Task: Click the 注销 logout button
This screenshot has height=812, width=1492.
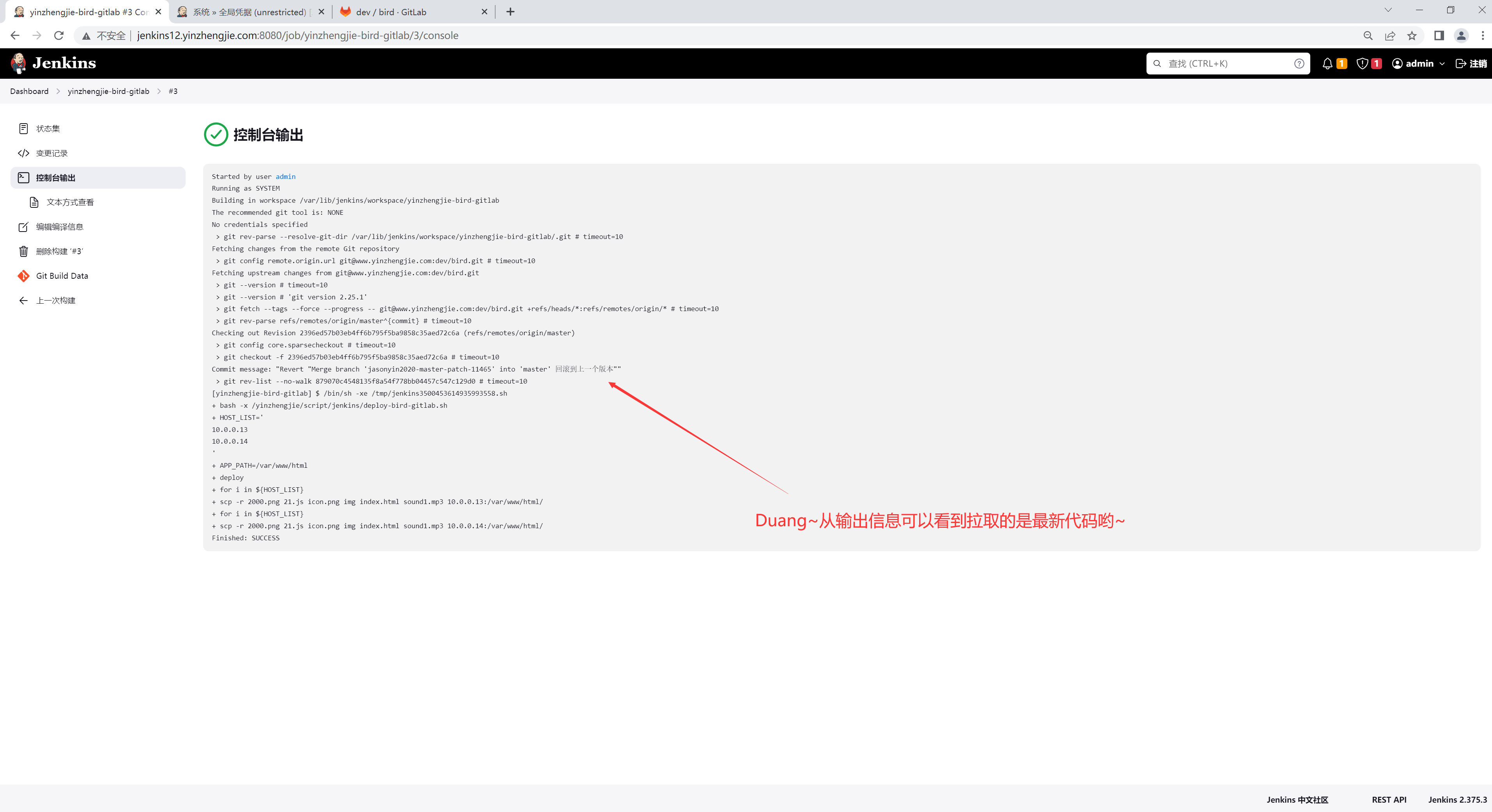Action: click(x=1471, y=64)
